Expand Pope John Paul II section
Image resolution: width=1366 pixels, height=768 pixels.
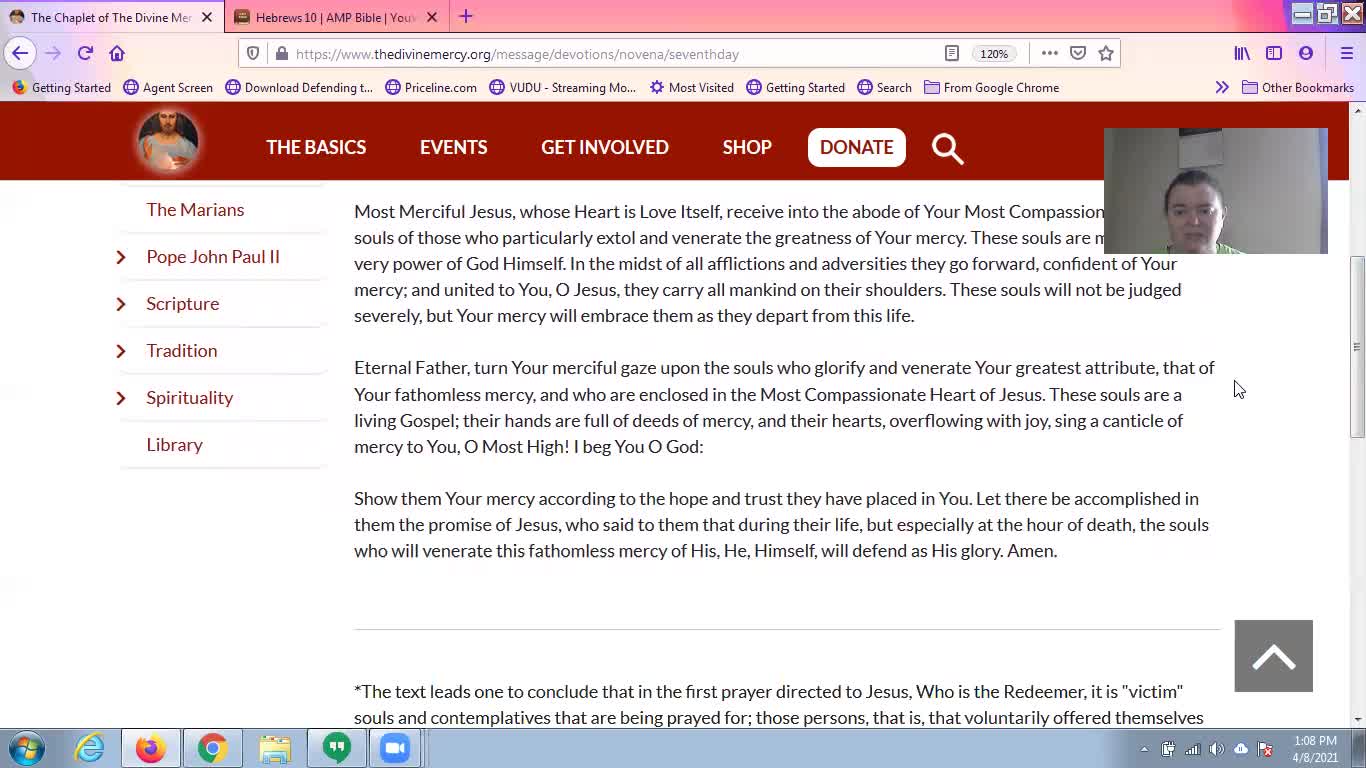pyautogui.click(x=121, y=257)
